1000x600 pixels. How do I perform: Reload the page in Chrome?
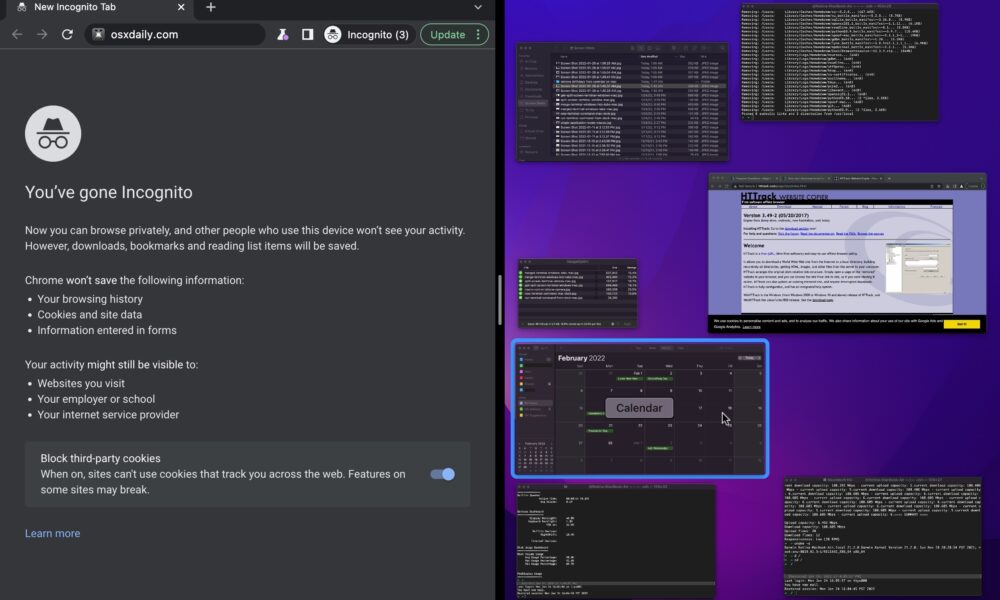(67, 34)
